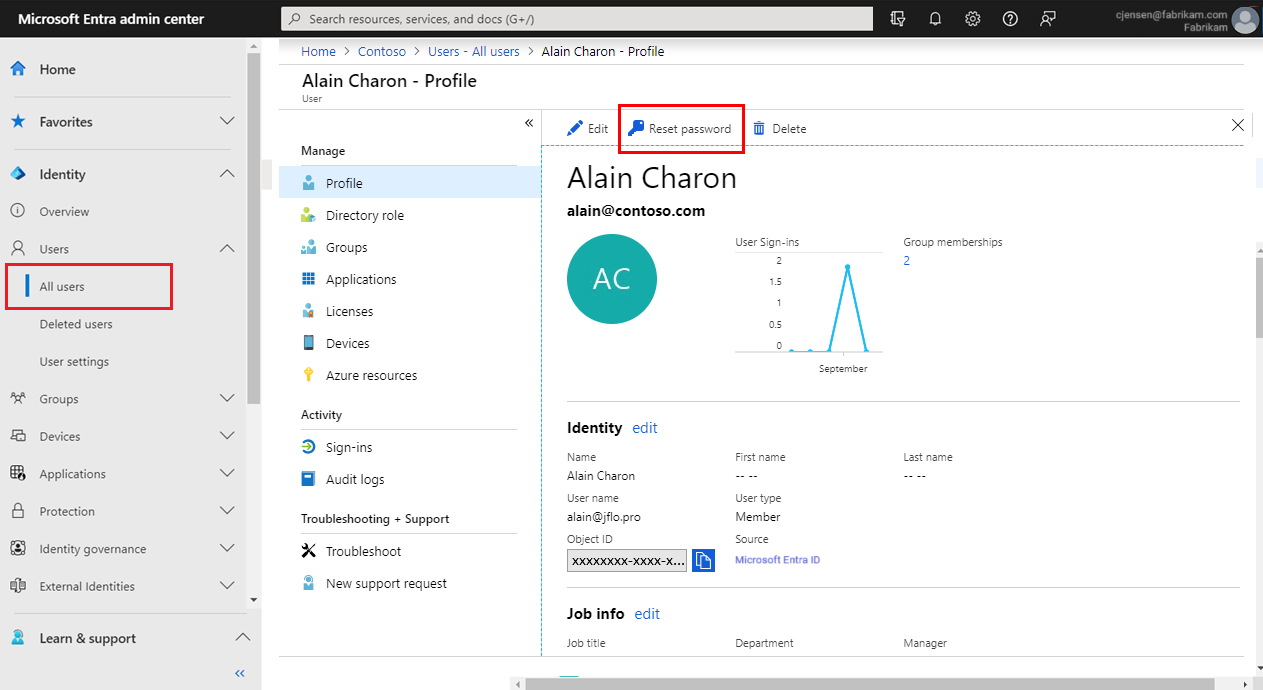This screenshot has height=690, width=1263.
Task: Collapse the Manage menu with double chevron
Action: [x=529, y=123]
